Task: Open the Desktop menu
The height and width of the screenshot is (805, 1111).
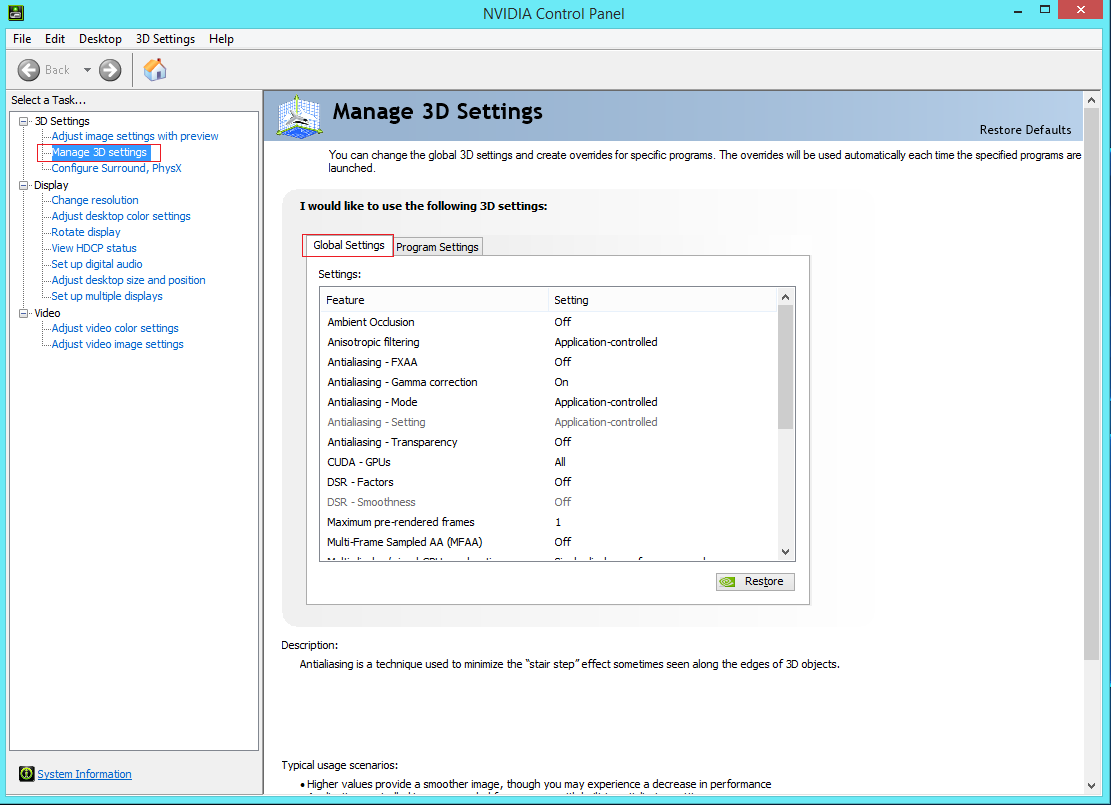Action: click(100, 39)
